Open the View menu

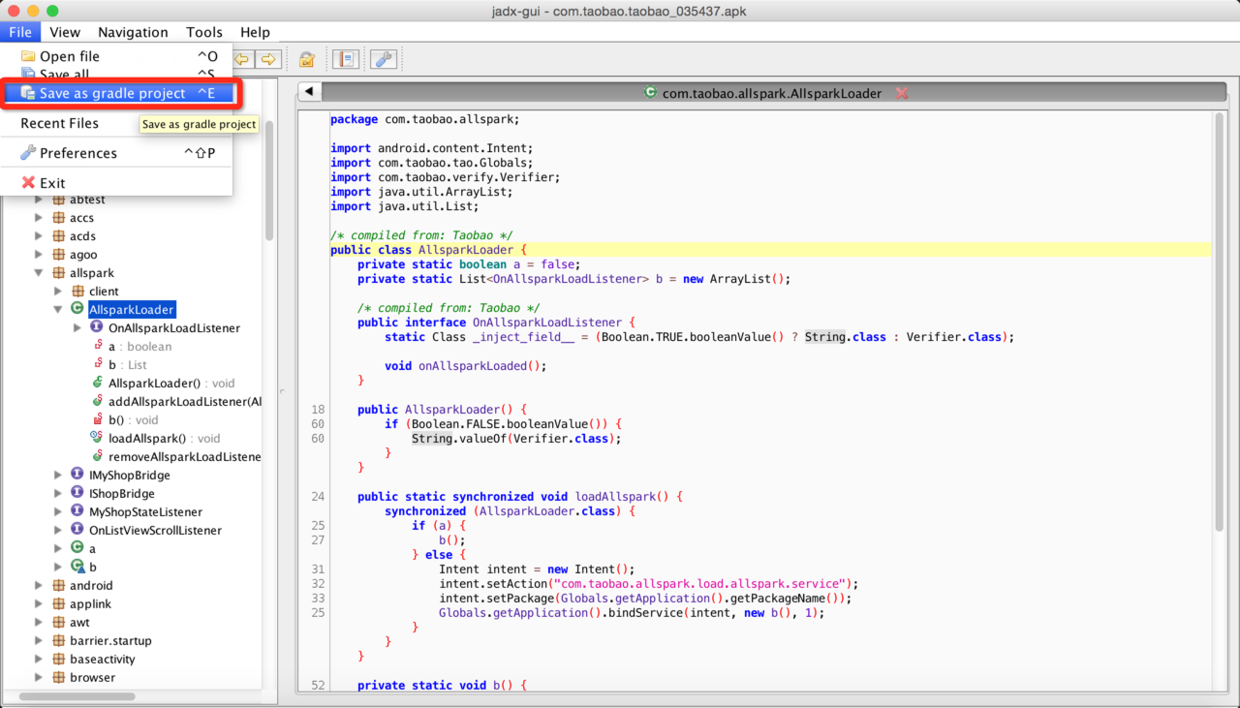(65, 32)
